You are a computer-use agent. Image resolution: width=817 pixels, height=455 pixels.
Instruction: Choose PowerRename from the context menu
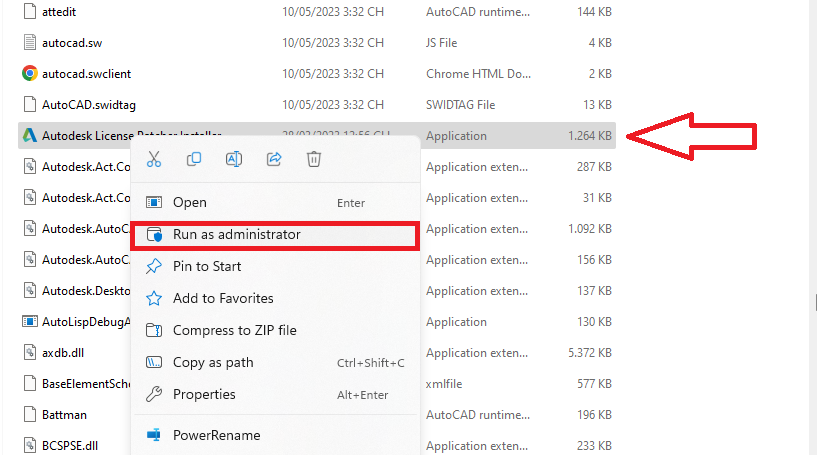click(275, 435)
